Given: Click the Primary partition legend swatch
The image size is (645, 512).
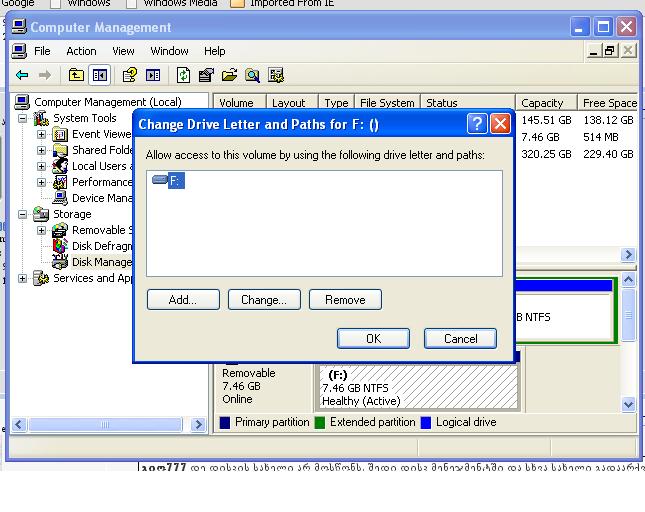Looking at the screenshot, I should click(x=225, y=423).
